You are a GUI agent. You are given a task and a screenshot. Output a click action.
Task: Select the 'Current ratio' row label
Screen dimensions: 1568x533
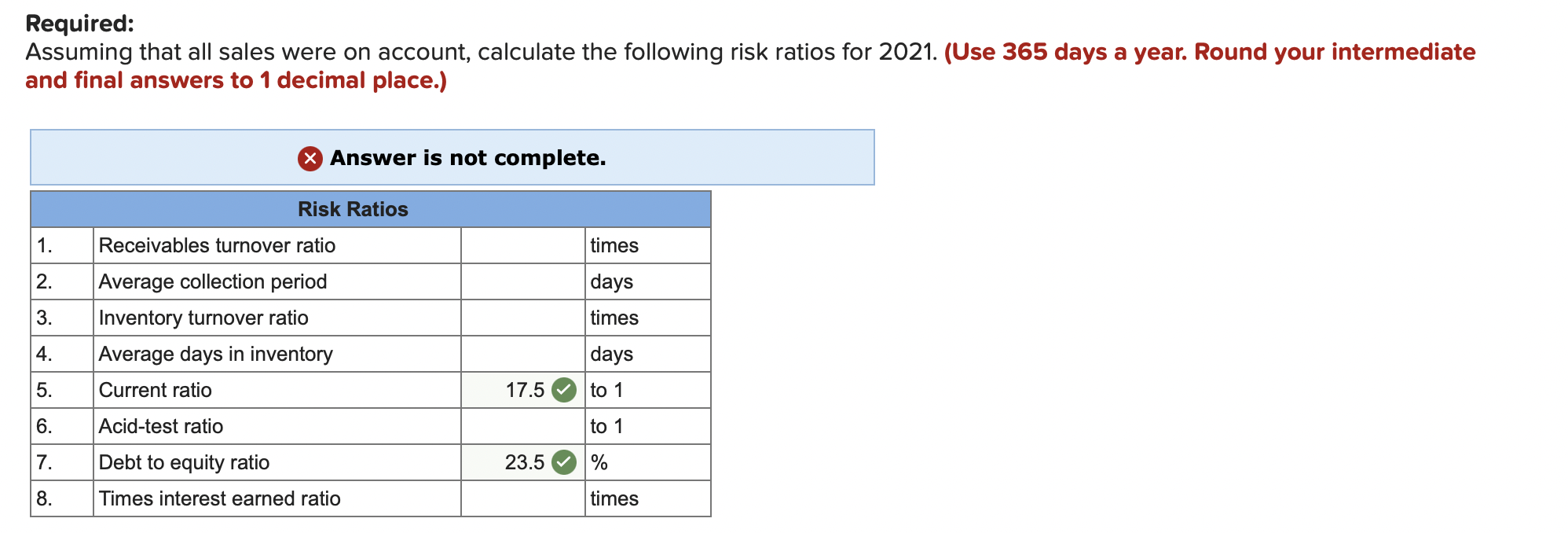pos(155,389)
